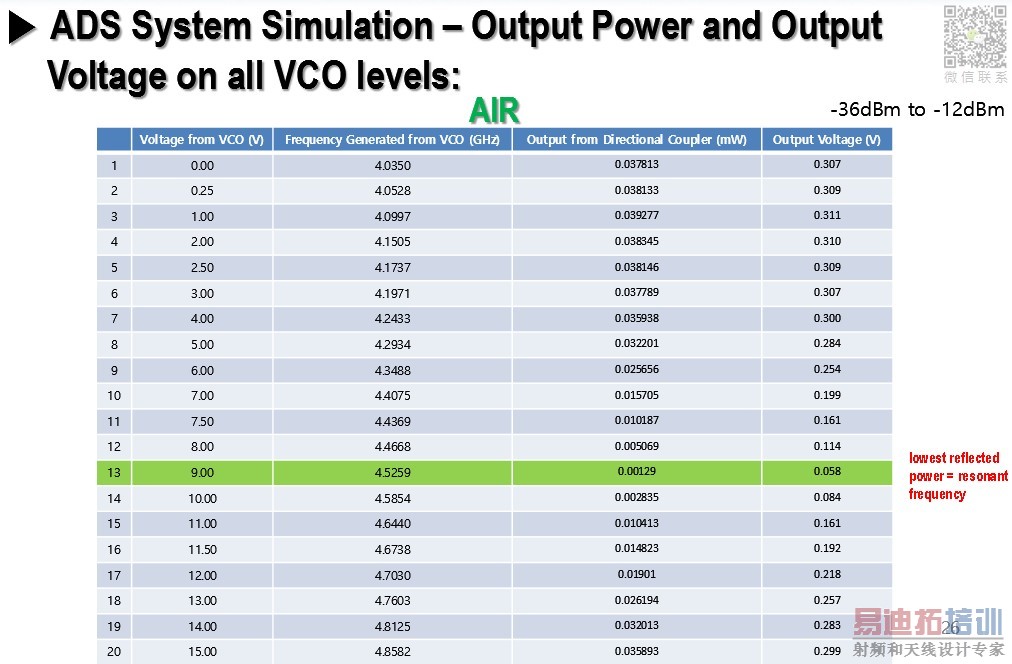The width and height of the screenshot is (1012, 664).
Task: Click coupler output value 0.014823
Action: pos(636,548)
